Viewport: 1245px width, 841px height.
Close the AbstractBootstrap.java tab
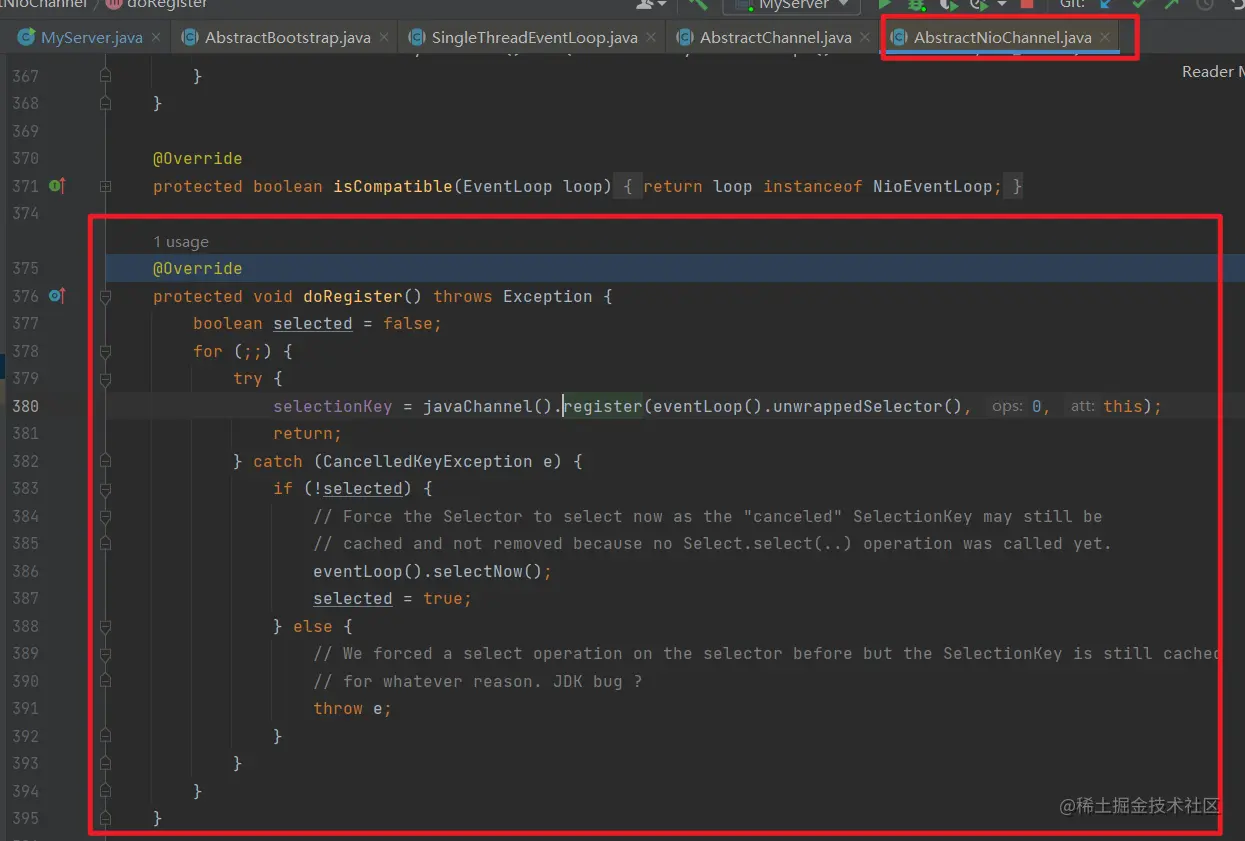(x=386, y=38)
